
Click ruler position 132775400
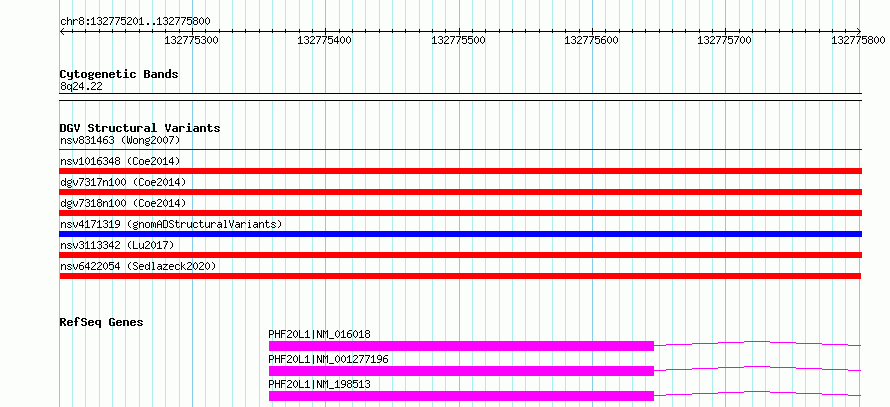[325, 40]
